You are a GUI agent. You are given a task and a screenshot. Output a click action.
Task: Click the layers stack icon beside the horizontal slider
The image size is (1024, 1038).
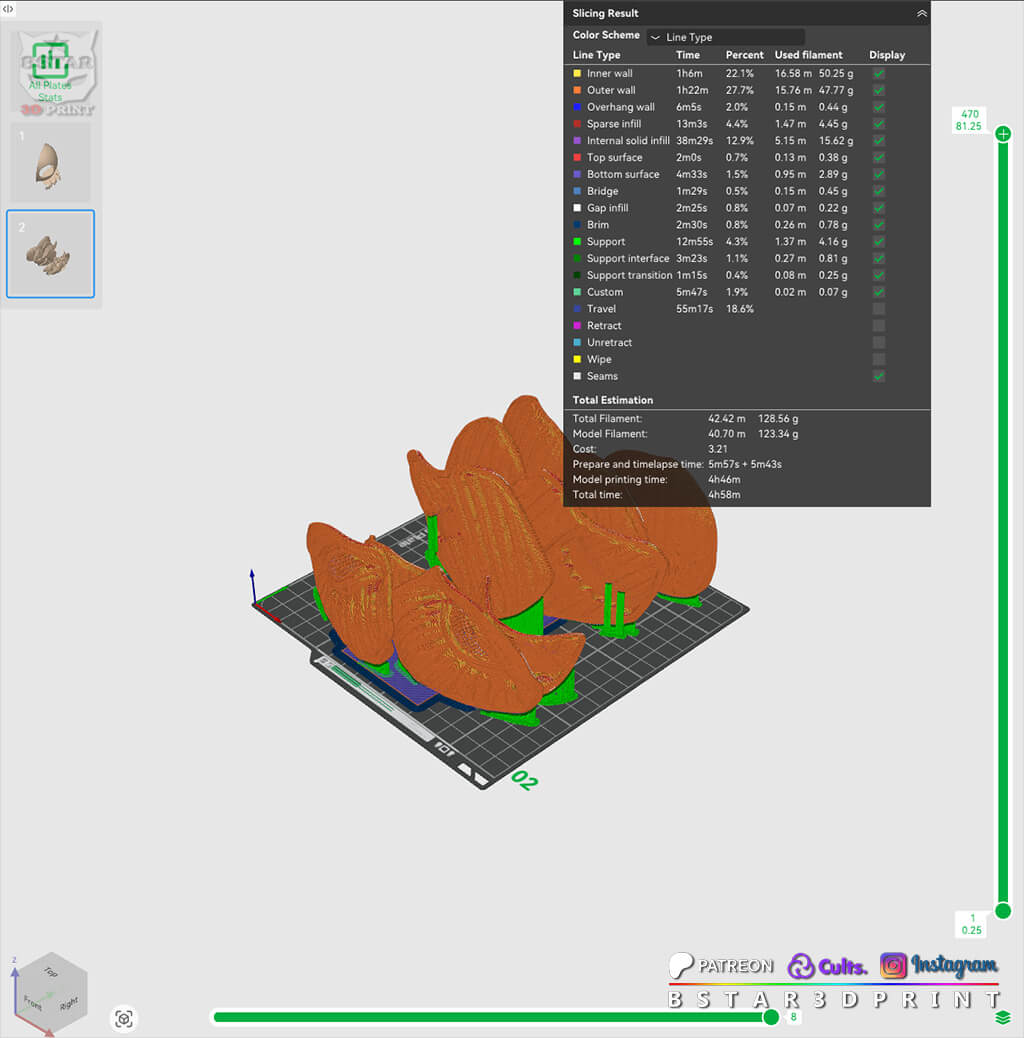point(1003,1017)
